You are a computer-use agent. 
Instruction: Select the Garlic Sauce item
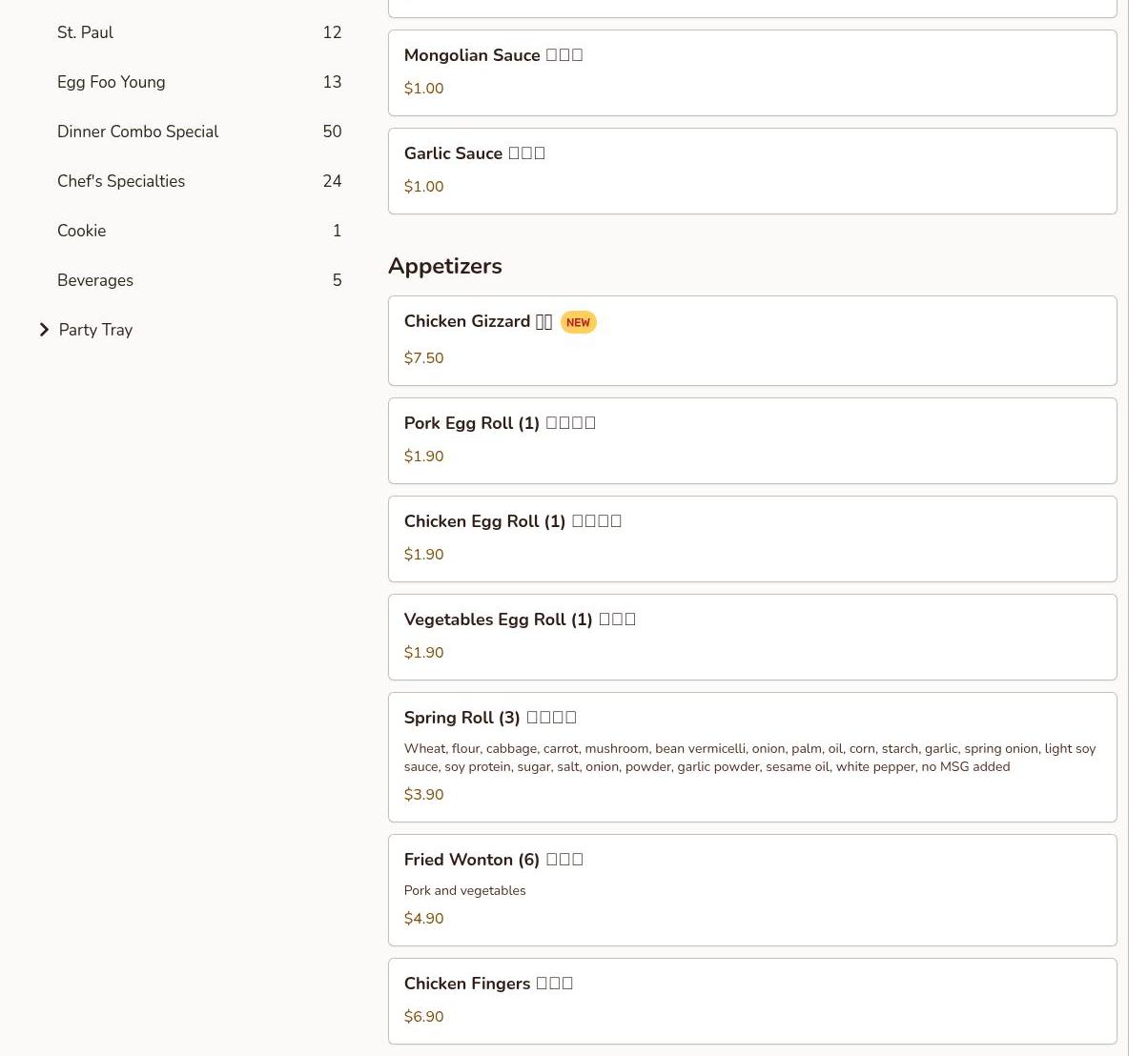point(751,171)
